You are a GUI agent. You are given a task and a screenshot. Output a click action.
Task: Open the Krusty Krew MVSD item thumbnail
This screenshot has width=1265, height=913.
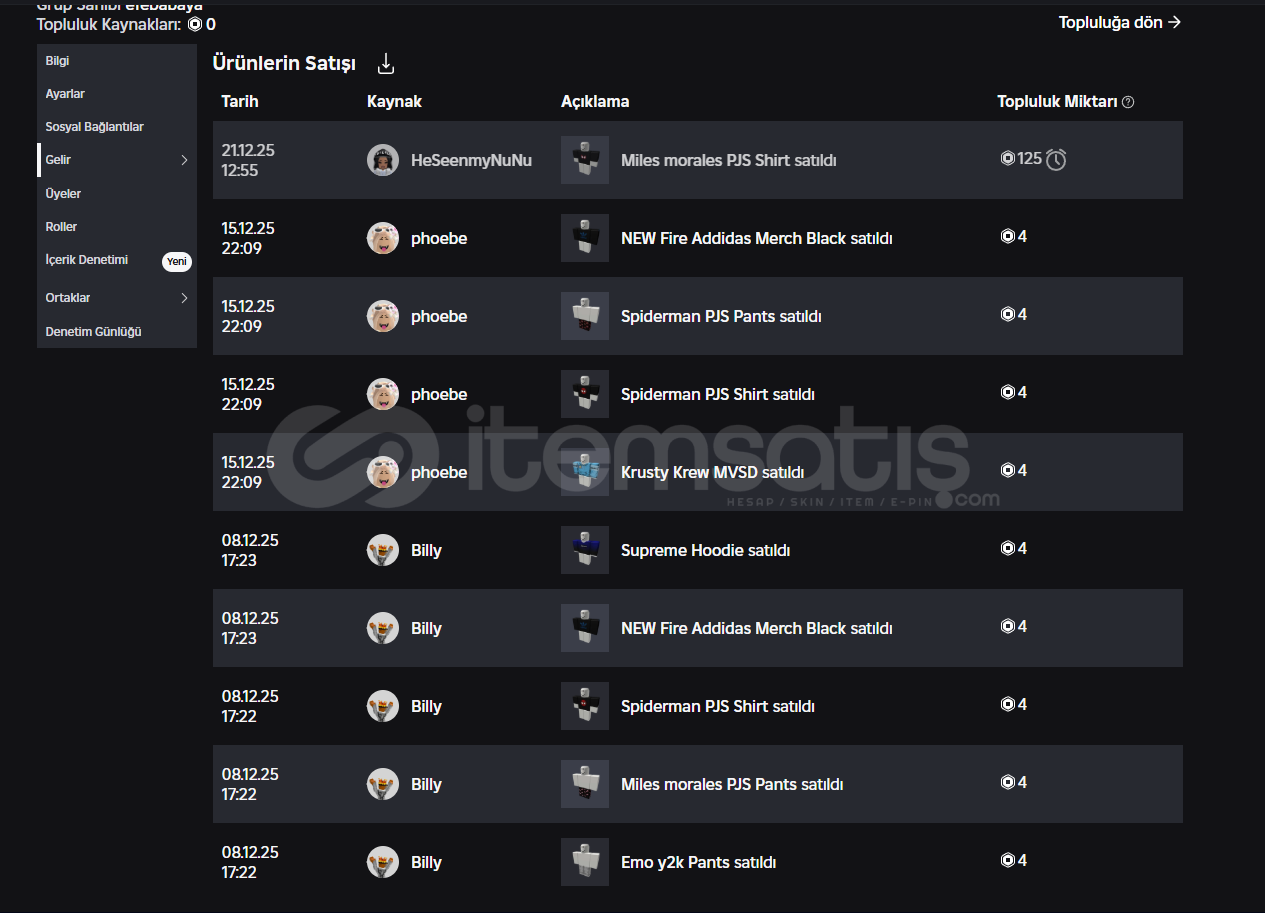[x=585, y=472]
